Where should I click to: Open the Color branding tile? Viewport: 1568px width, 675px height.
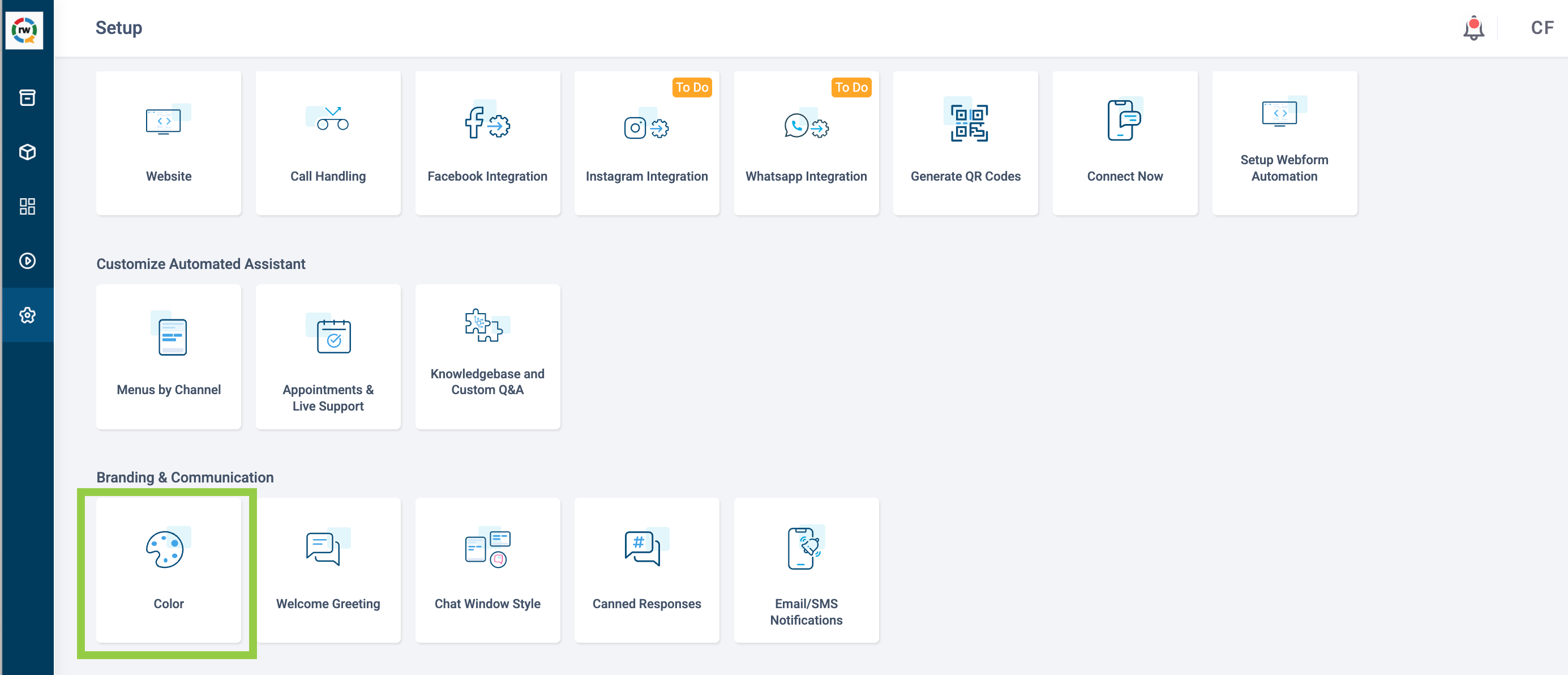coord(169,570)
